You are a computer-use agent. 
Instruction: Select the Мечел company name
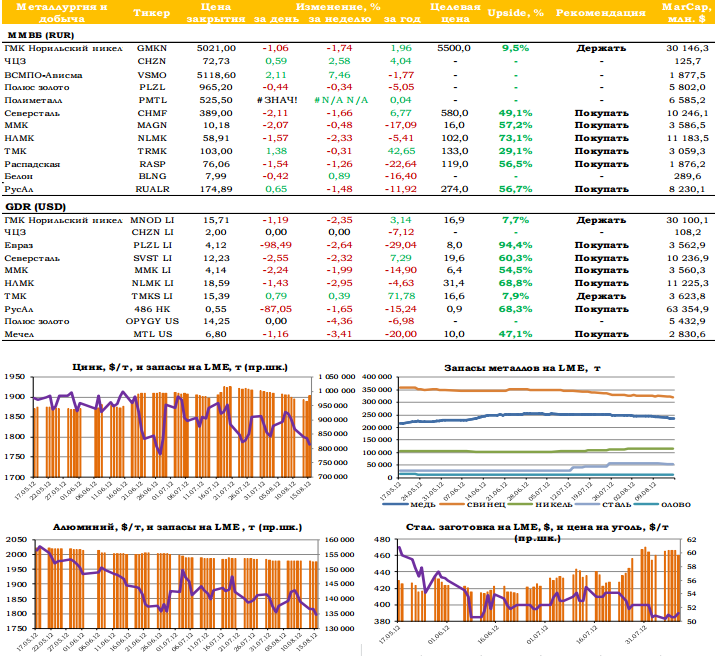pyautogui.click(x=19, y=334)
